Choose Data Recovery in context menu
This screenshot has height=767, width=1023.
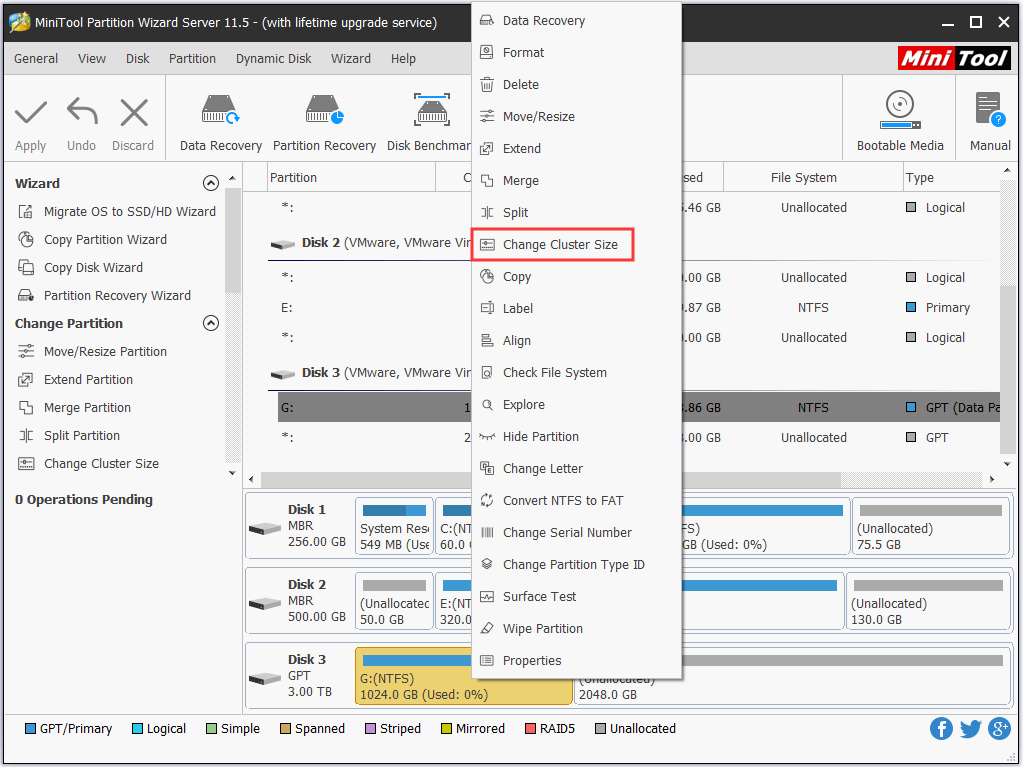[577, 21]
